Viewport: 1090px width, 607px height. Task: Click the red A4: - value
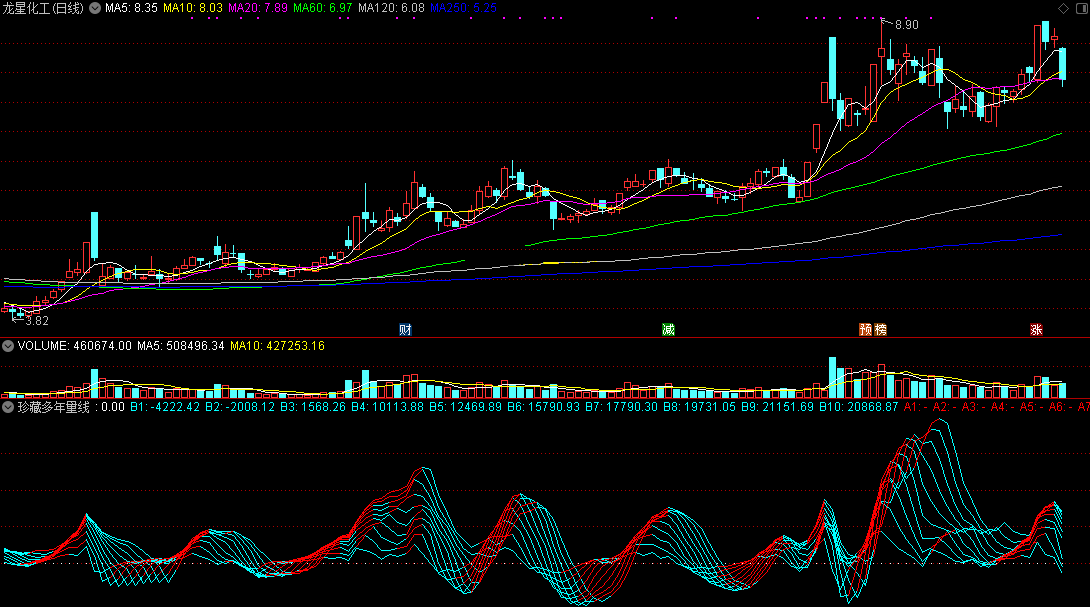tap(1003, 407)
